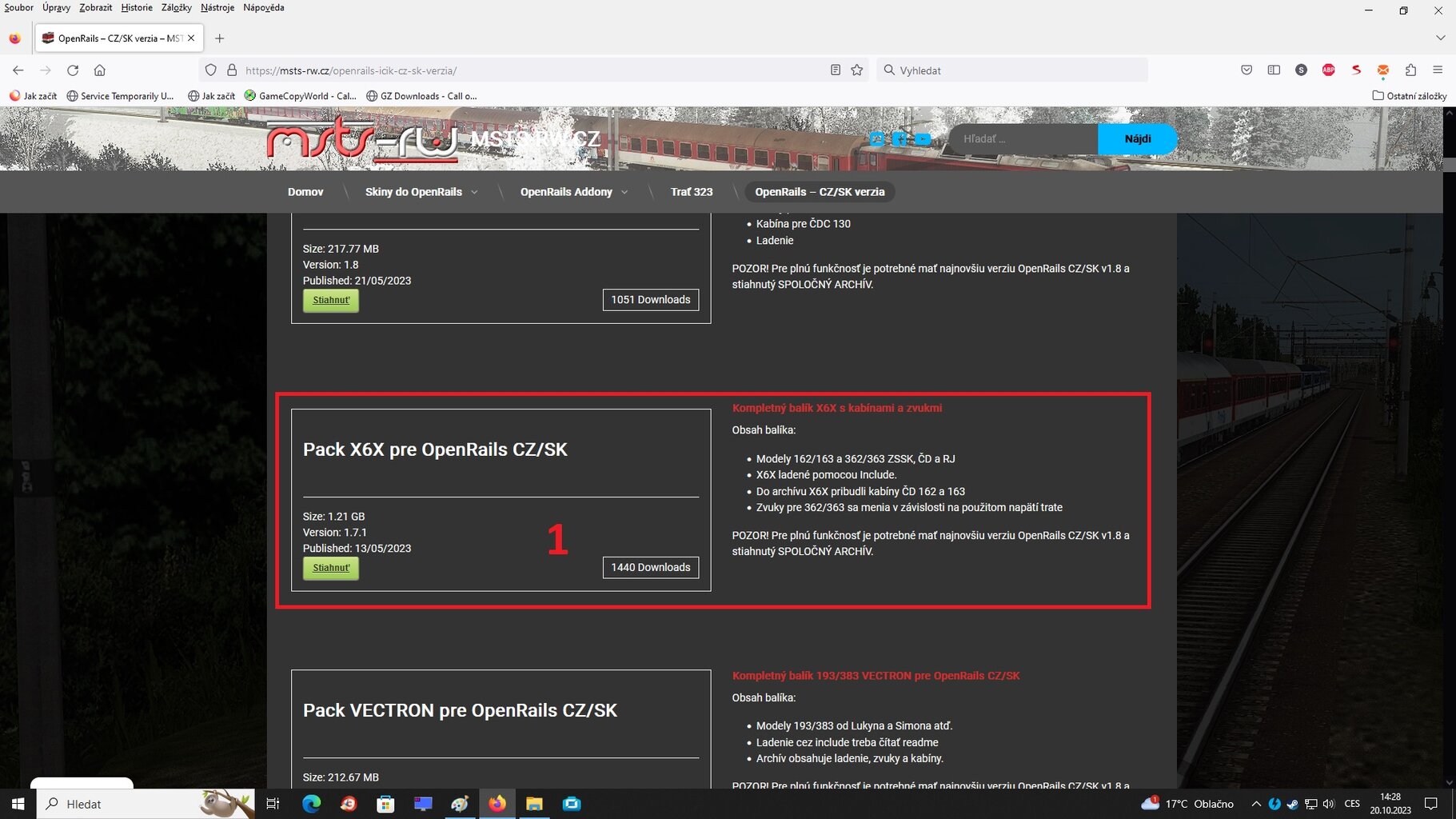
Task: Open OpenRails – CZ/SK verzia nav item
Action: pyautogui.click(x=820, y=192)
